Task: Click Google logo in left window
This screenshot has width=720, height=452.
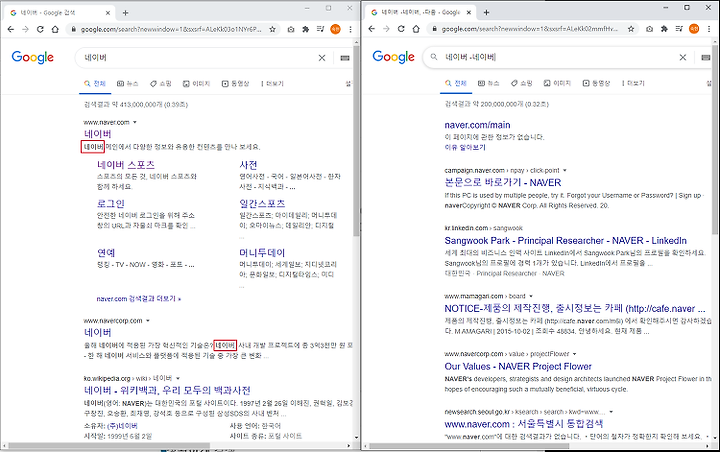Action: click(x=33, y=57)
